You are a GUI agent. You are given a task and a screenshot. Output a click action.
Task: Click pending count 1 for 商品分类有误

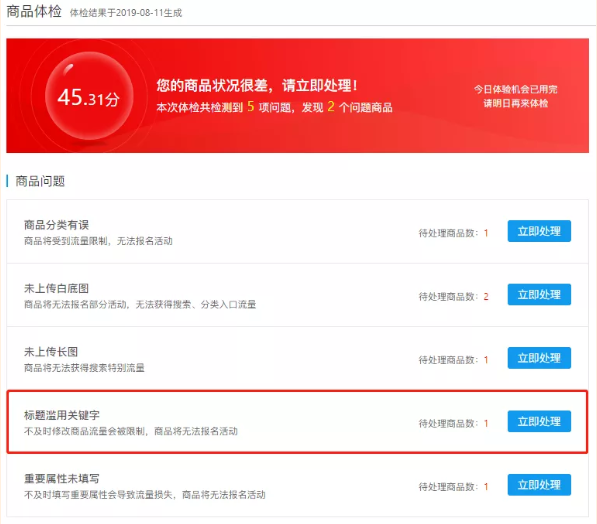486,233
